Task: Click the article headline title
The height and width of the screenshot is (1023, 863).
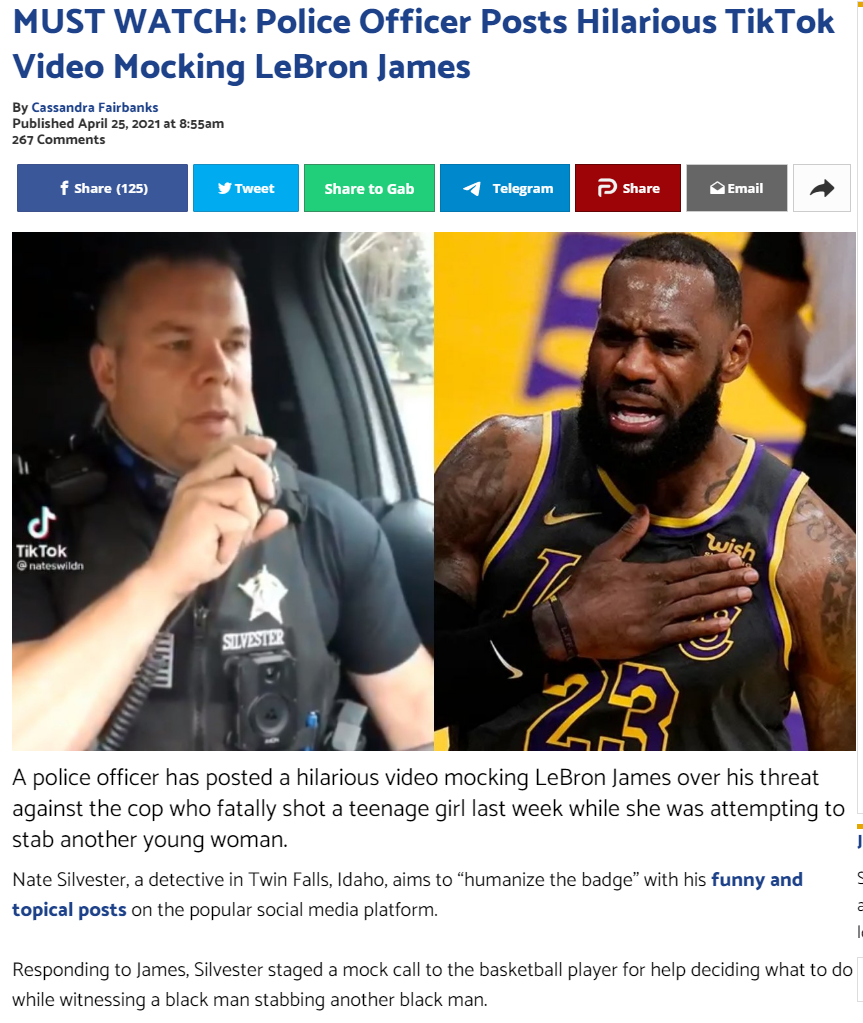Action: click(423, 44)
